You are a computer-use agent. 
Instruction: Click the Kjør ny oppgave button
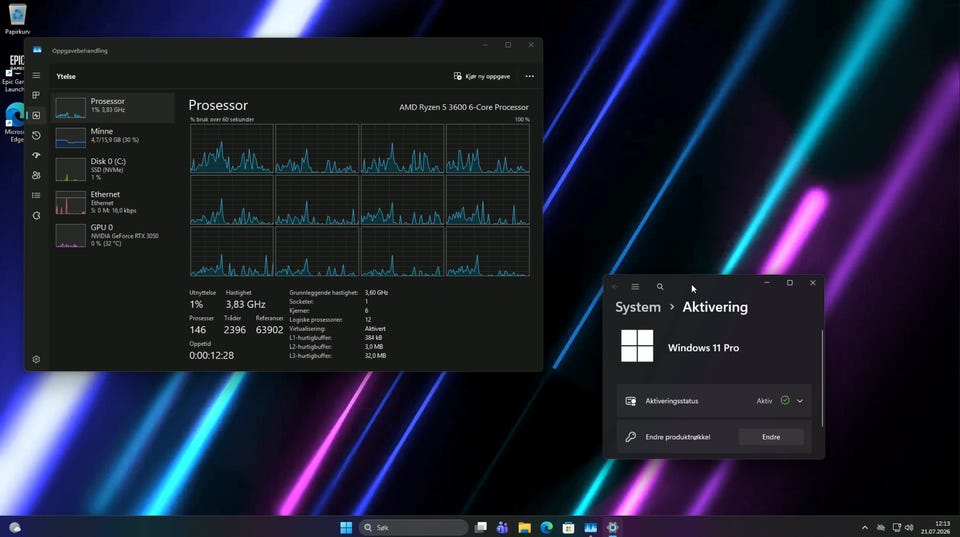click(x=482, y=77)
